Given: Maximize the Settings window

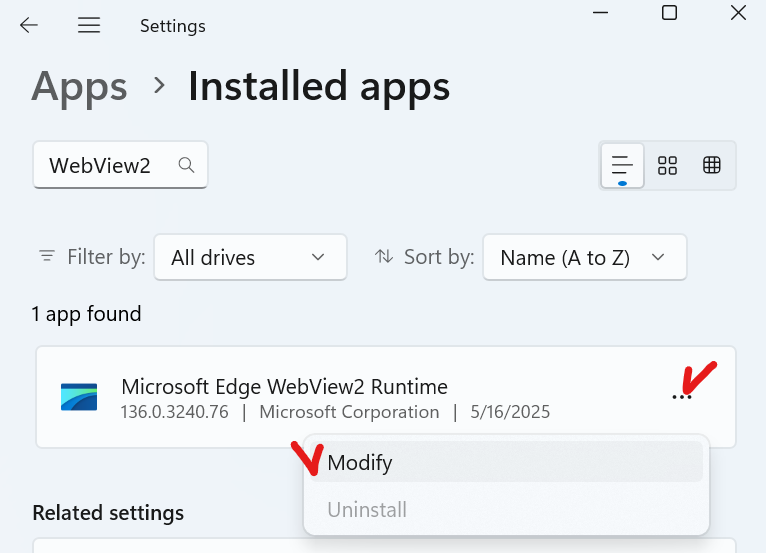Looking at the screenshot, I should [x=669, y=13].
